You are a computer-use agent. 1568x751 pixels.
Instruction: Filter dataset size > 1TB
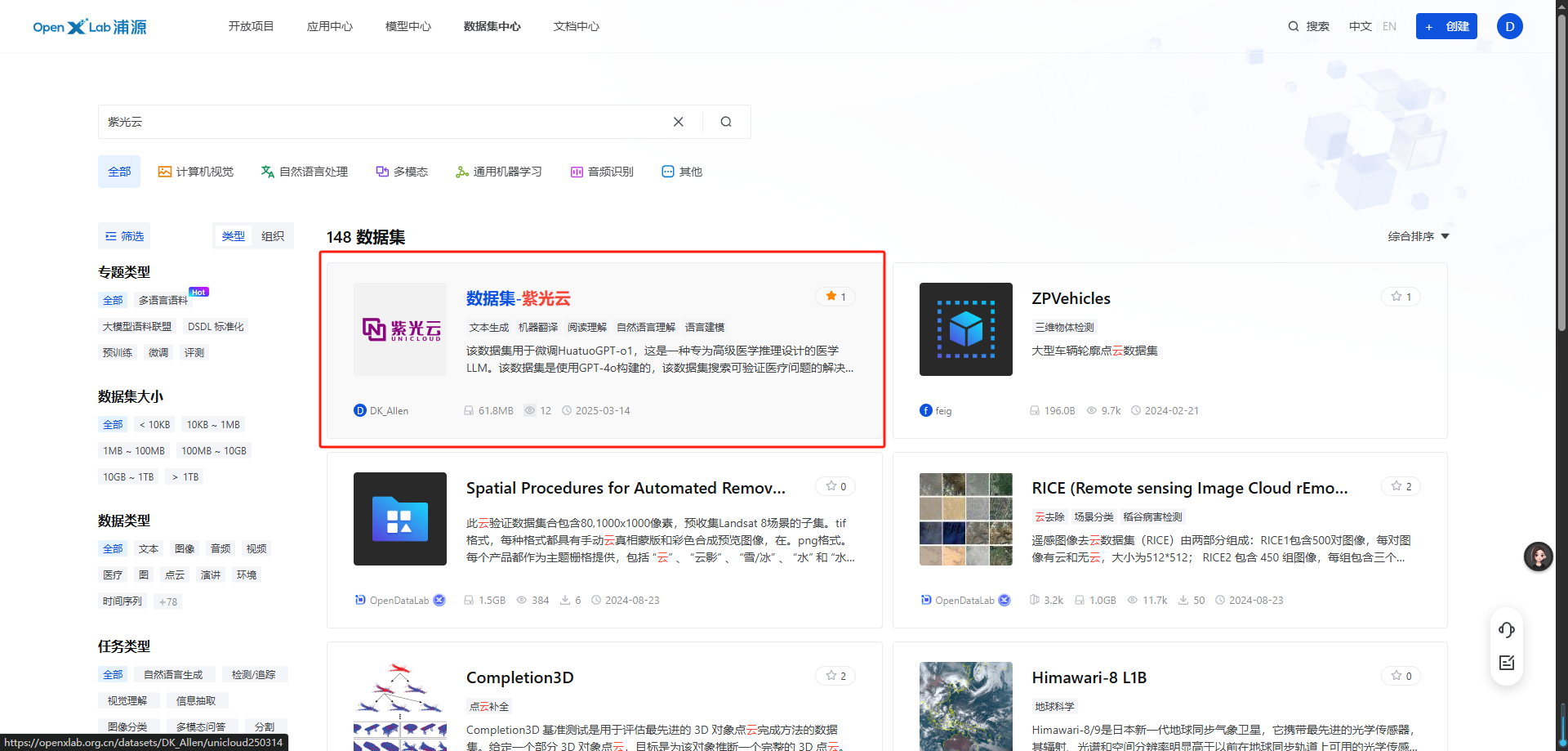pos(185,476)
